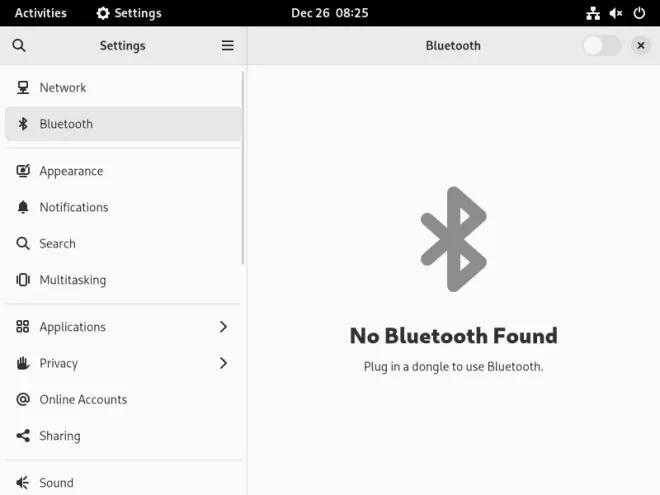This screenshot has height=495, width=660.
Task: Open the Settings app menu in top bar
Action: 129,13
